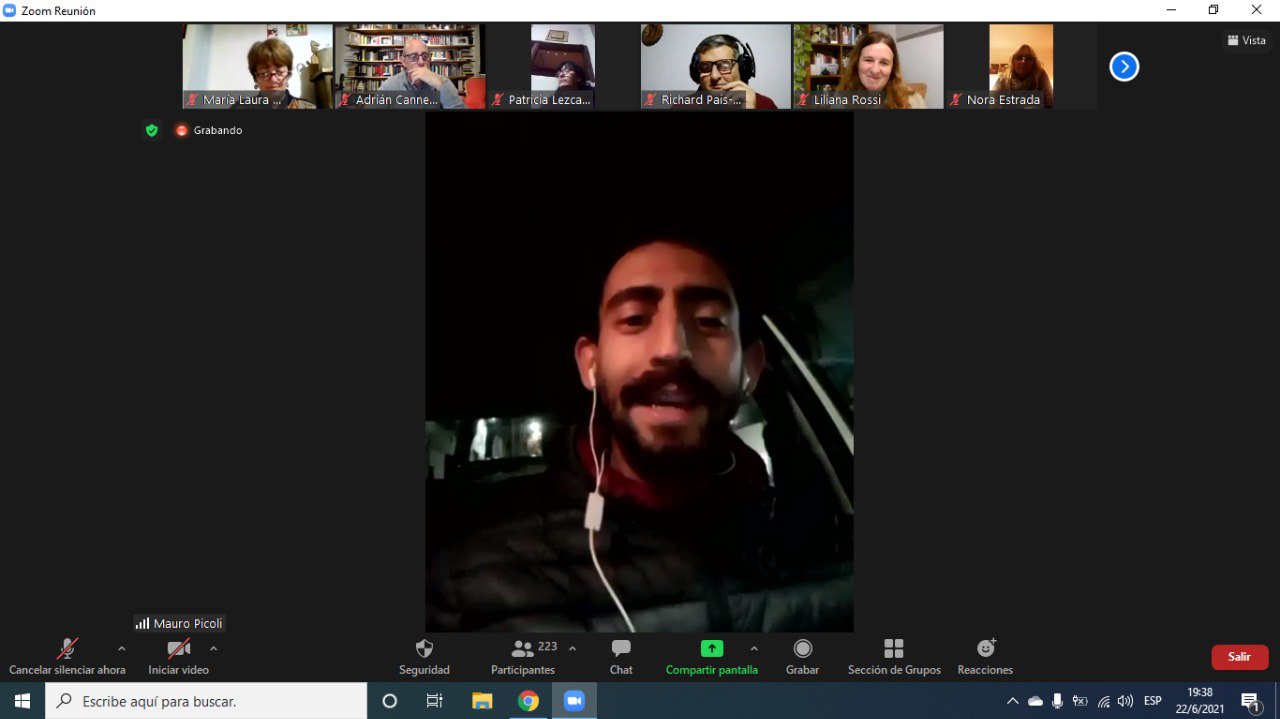Viewport: 1280px width, 719px height.
Task: Select Maria Laura's video thumbnail
Action: [258, 66]
